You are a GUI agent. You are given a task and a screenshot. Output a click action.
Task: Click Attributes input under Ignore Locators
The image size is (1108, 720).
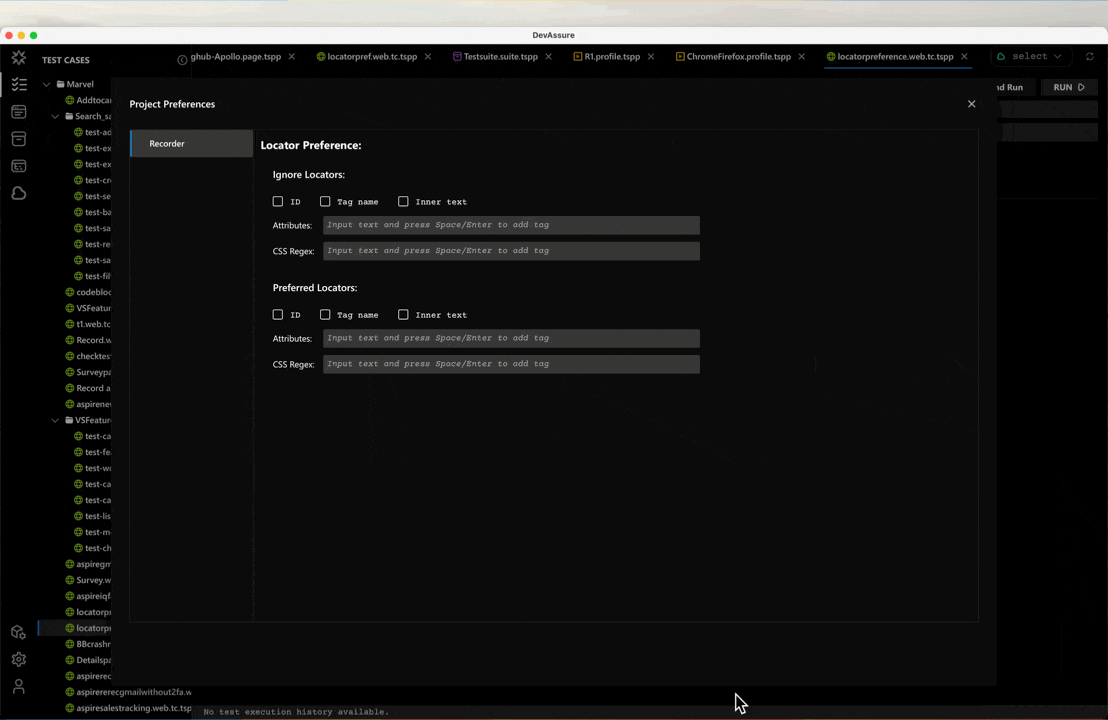510,225
